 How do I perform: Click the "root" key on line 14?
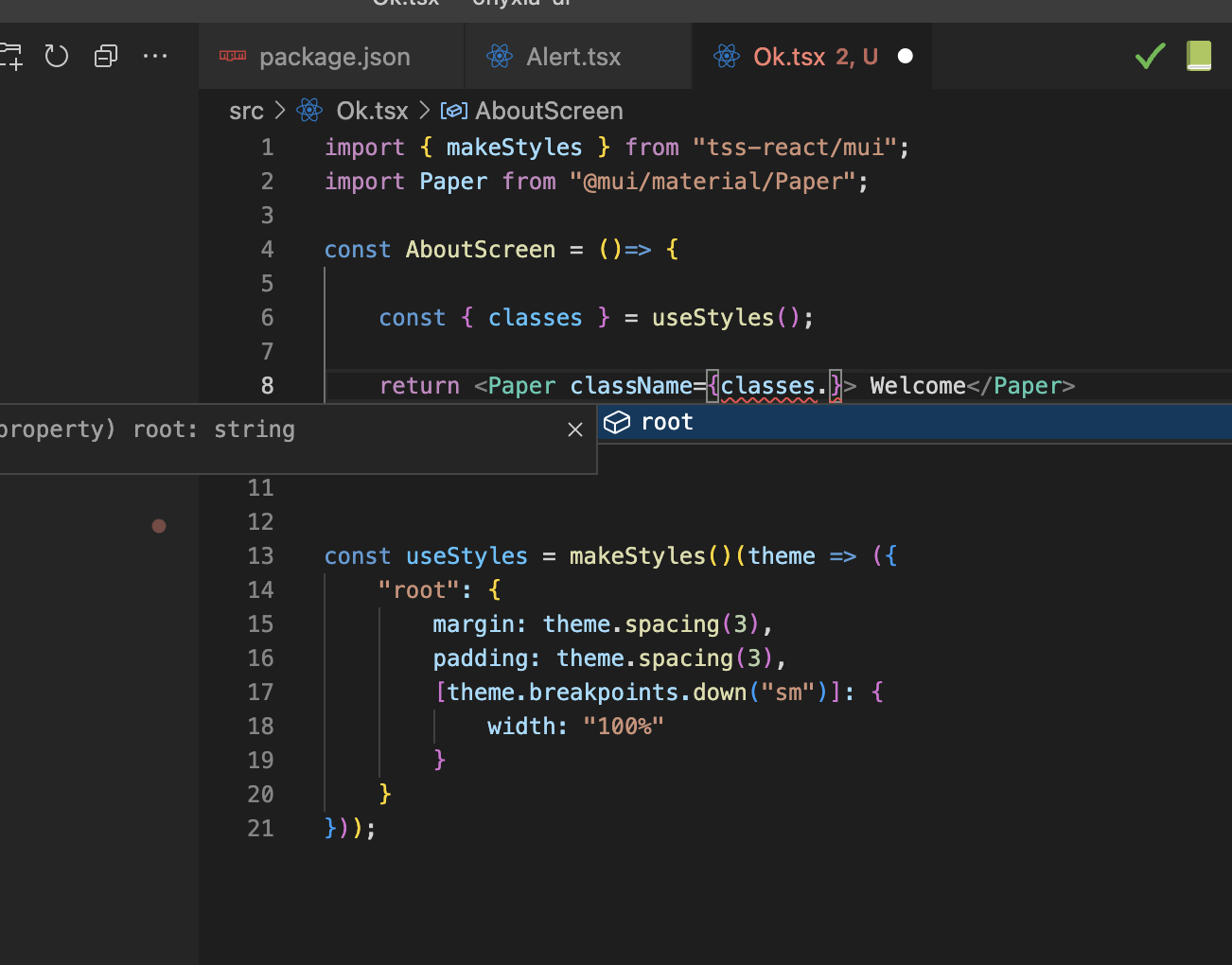(x=419, y=590)
